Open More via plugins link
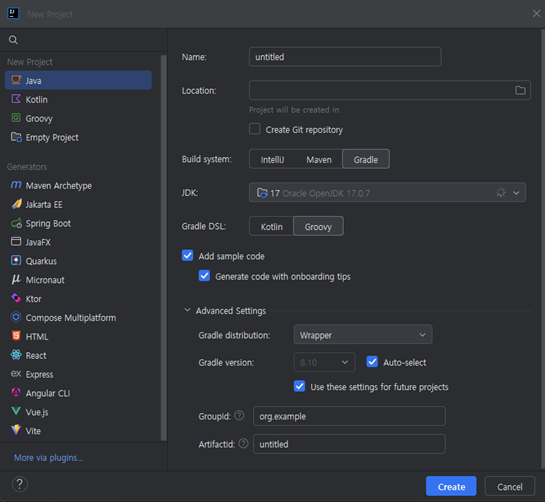545x502 pixels. pos(48,458)
